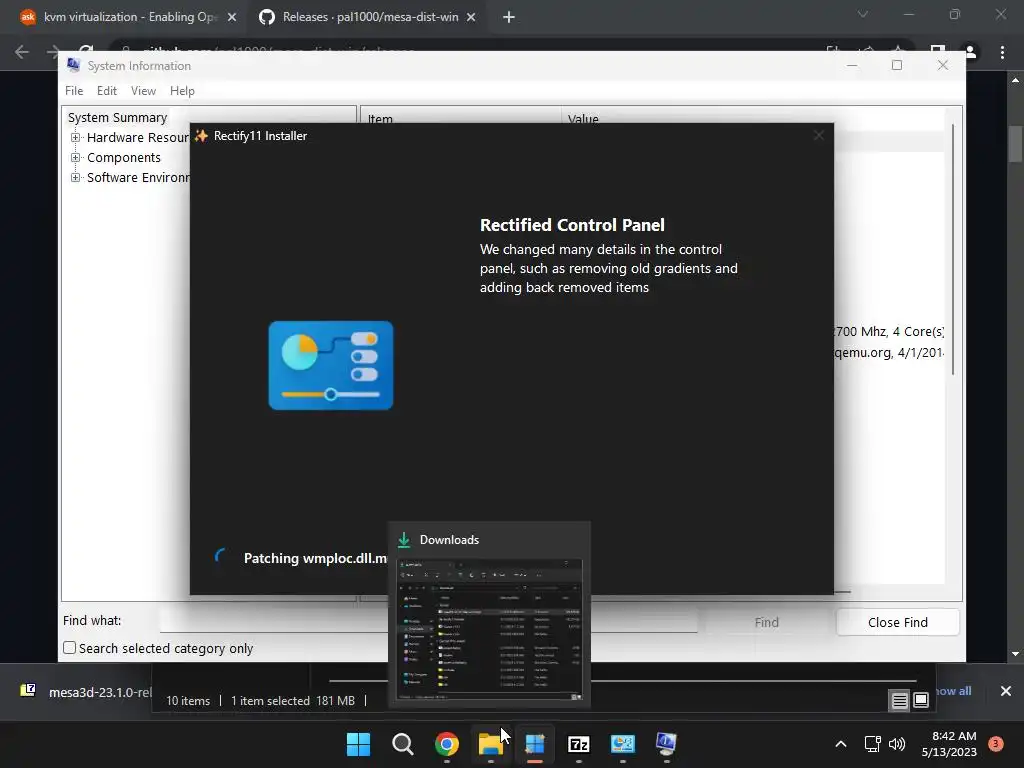
Task: Click the Rectify11 Installer title icon
Action: (x=201, y=136)
